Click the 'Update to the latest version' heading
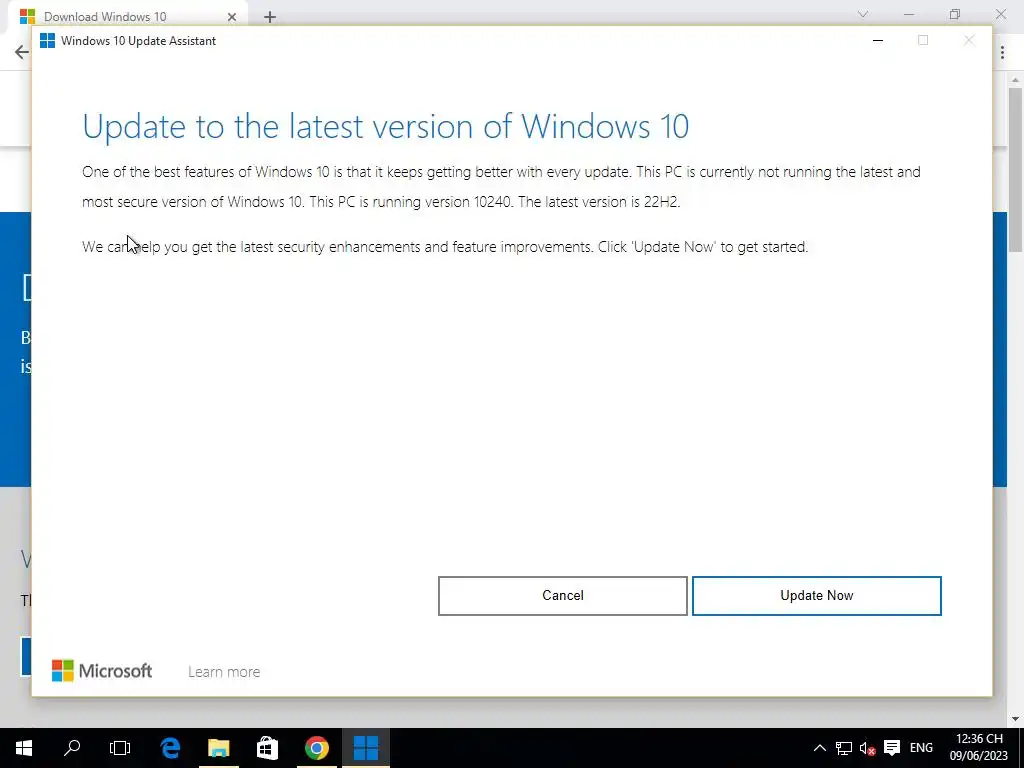The width and height of the screenshot is (1024, 768). pyautogui.click(x=385, y=126)
